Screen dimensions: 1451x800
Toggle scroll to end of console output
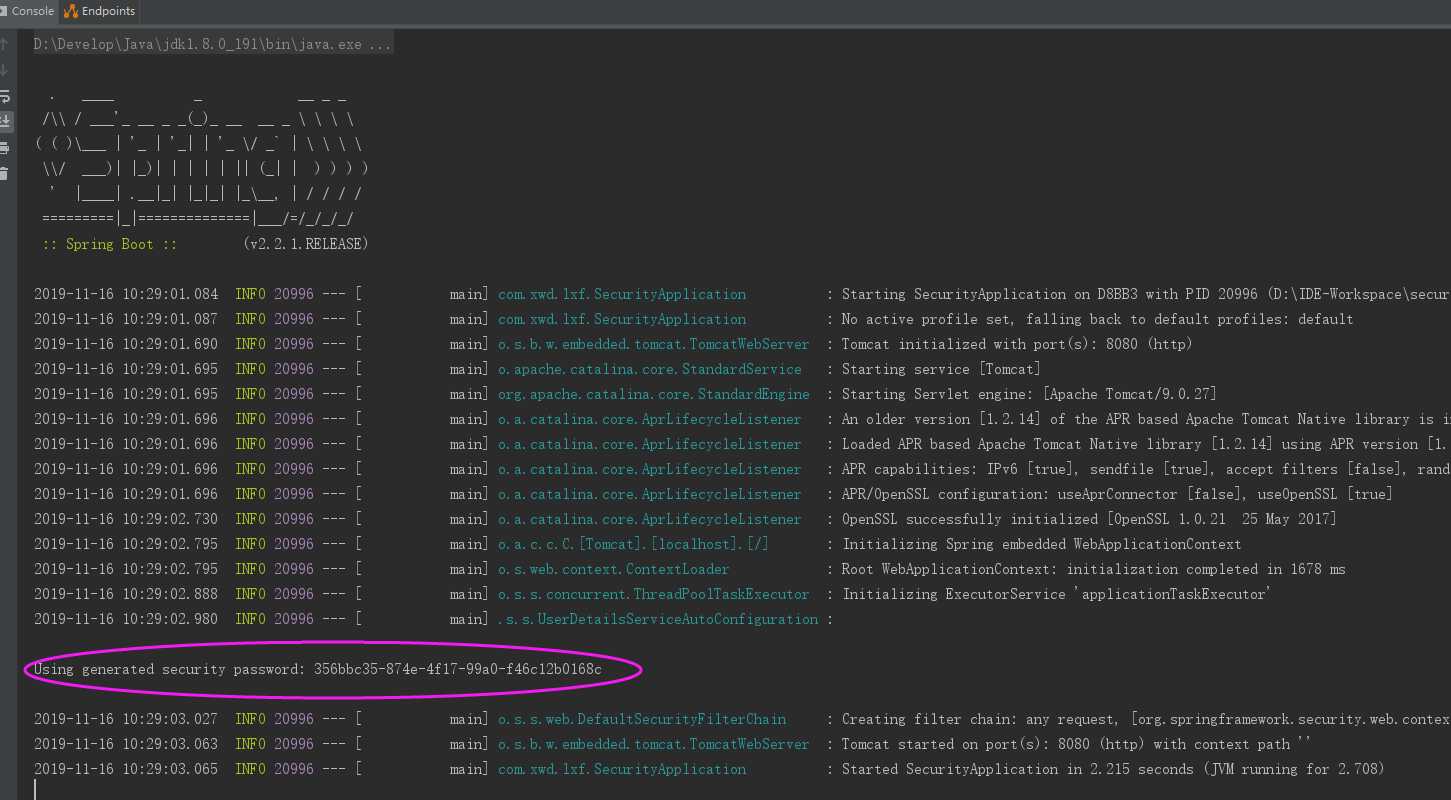pos(4,122)
